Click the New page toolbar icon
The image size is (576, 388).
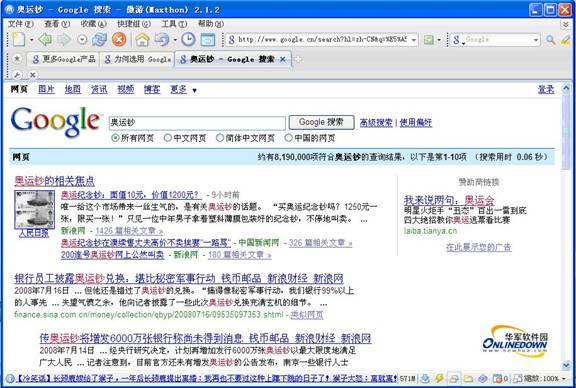(18, 39)
